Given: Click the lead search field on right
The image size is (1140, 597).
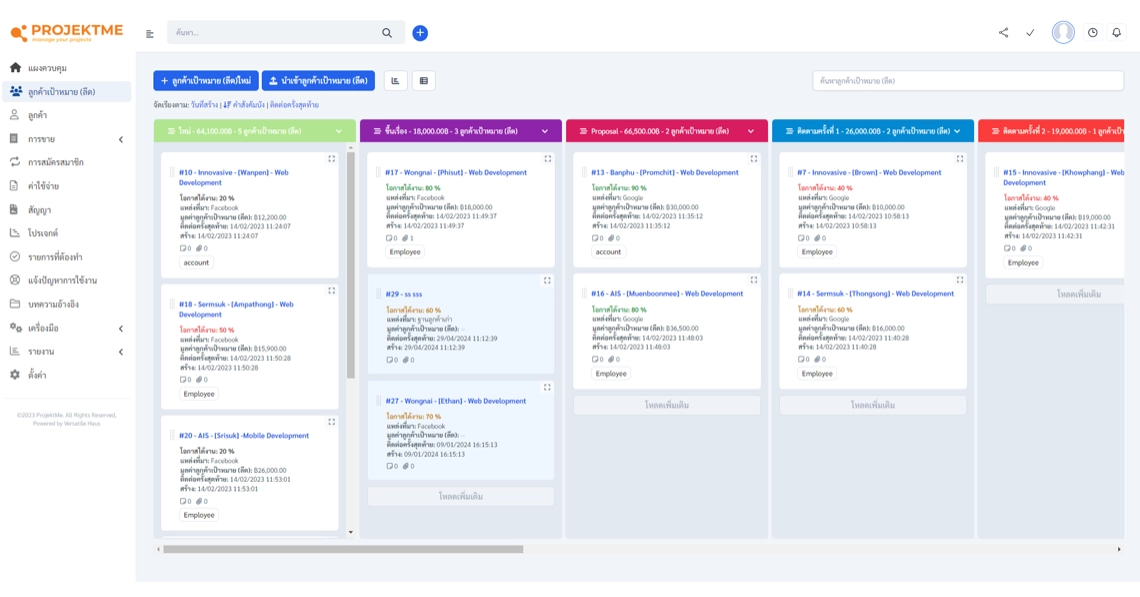Looking at the screenshot, I should click(967, 81).
